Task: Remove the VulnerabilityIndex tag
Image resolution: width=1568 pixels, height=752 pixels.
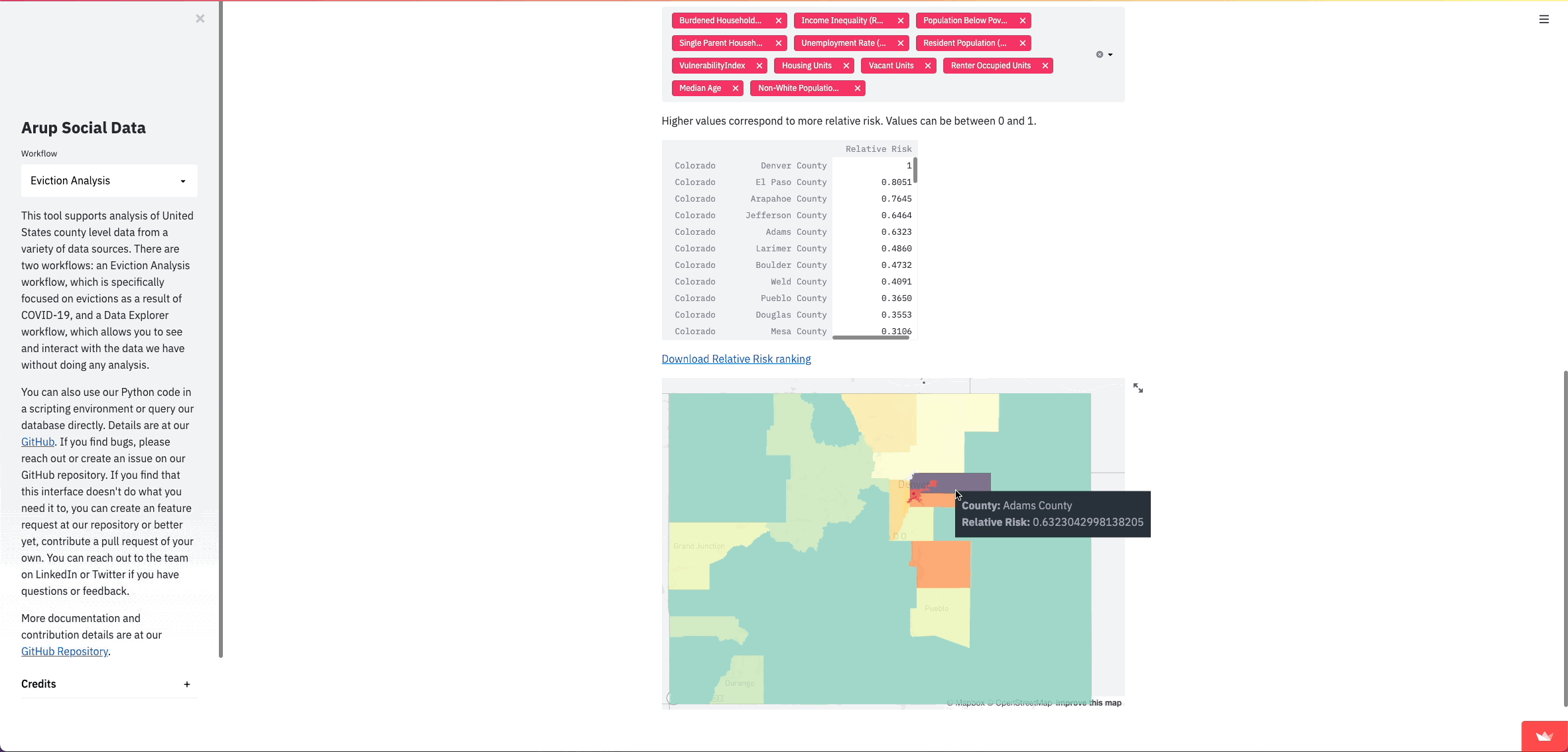Action: click(x=759, y=66)
